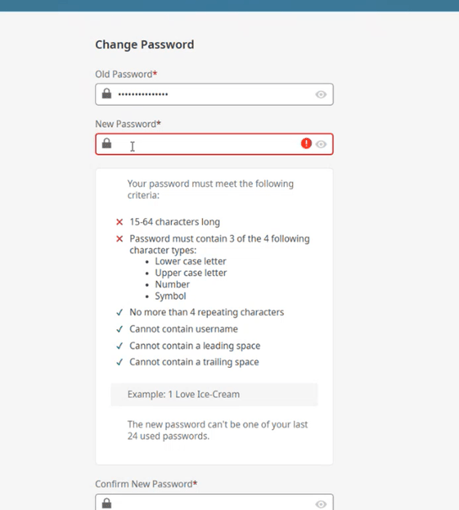The height and width of the screenshot is (510, 459).
Task: Focus the Old Password input field
Action: 214,94
